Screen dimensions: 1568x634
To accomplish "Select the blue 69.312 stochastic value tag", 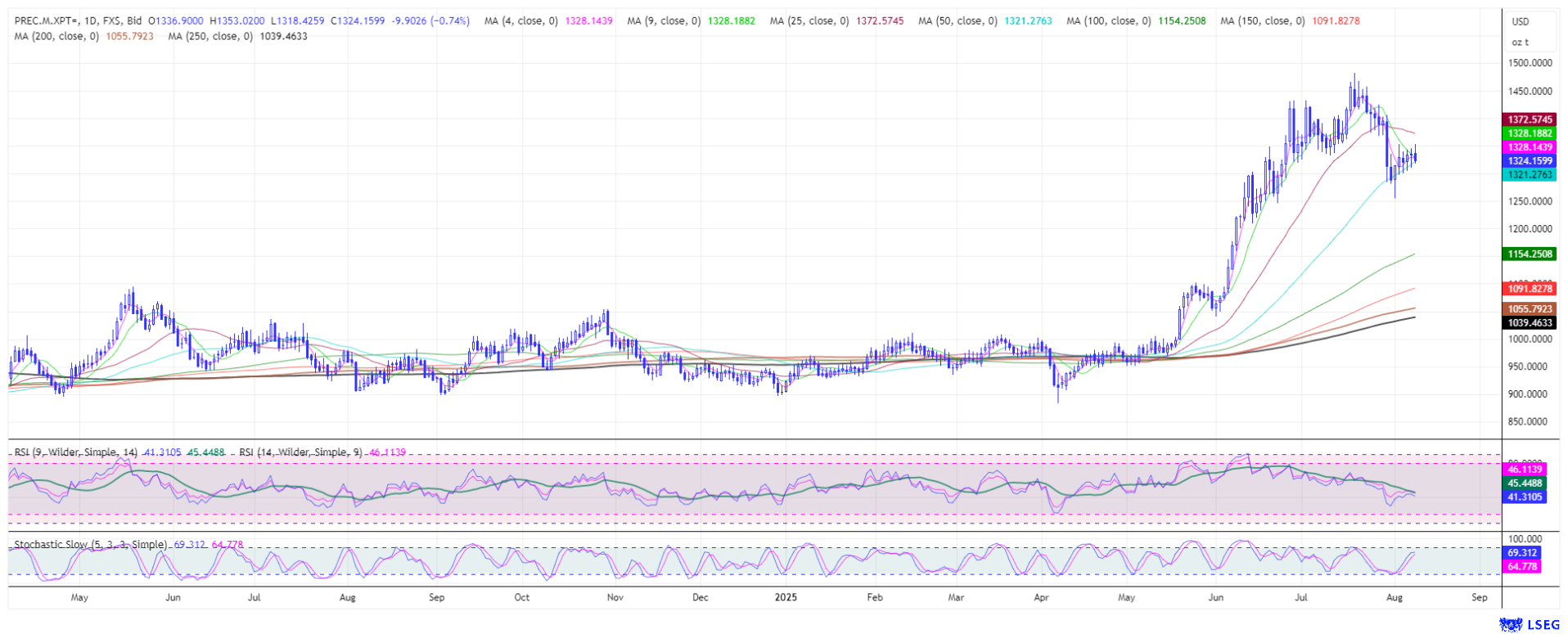I will click(x=1522, y=553).
